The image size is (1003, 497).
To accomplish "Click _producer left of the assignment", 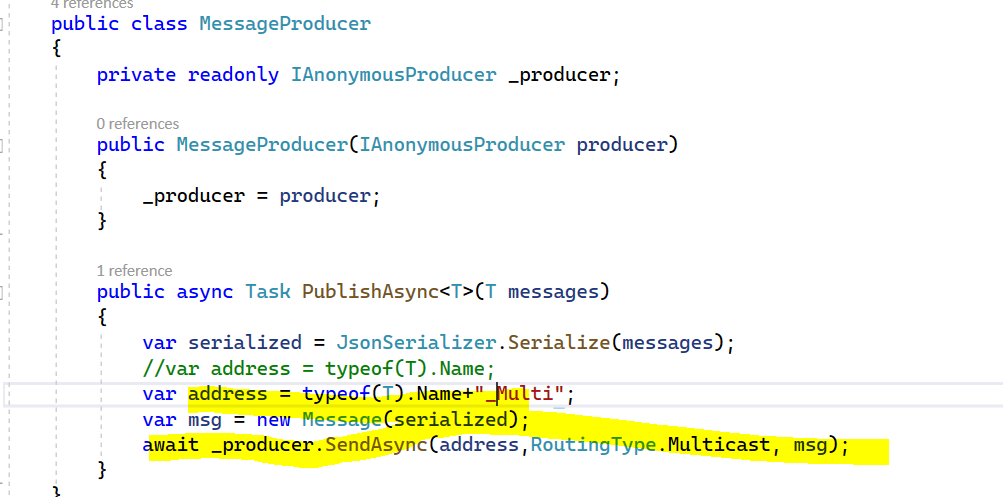I will 194,196.
